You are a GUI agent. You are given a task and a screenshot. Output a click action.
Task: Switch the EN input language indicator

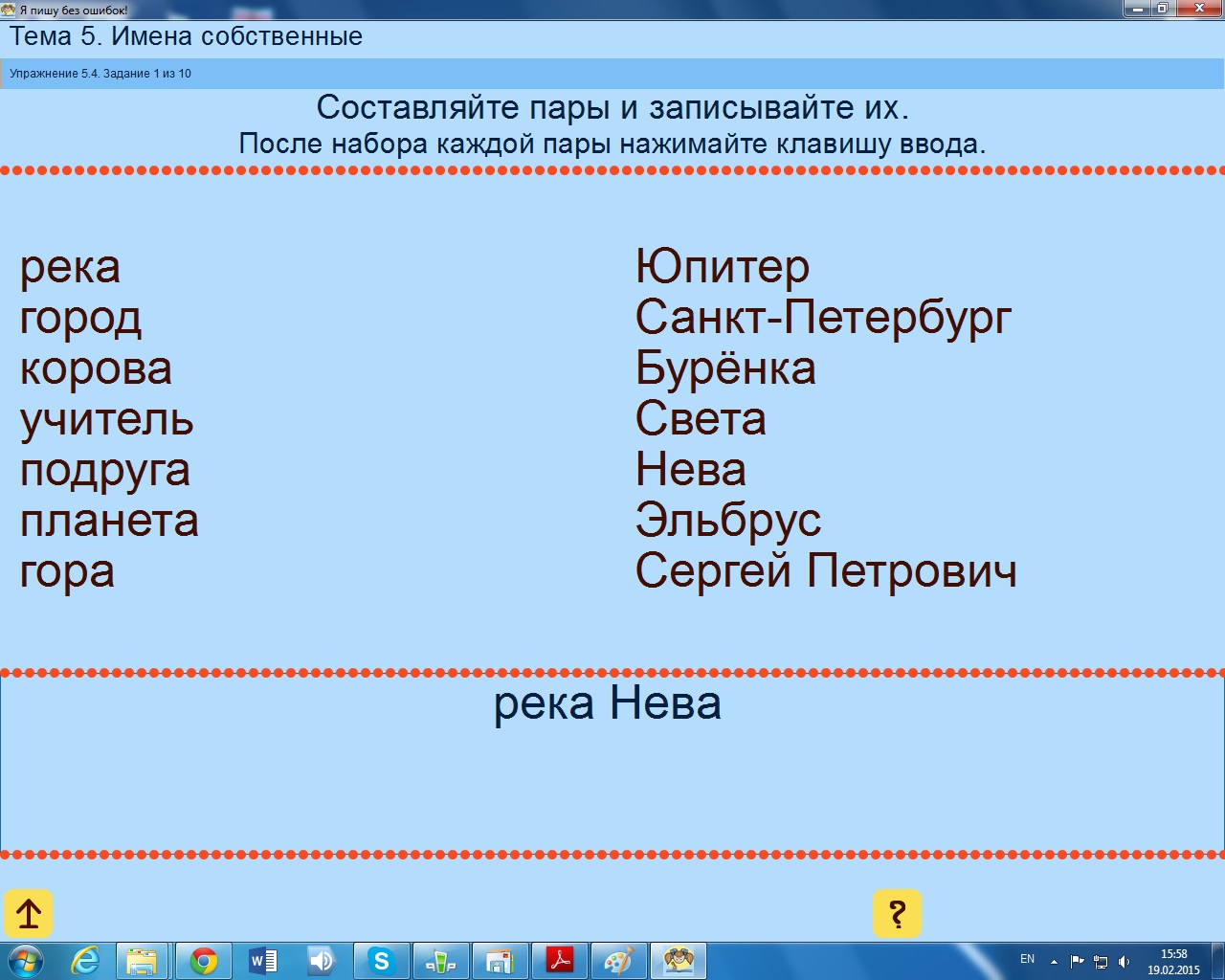[1027, 959]
